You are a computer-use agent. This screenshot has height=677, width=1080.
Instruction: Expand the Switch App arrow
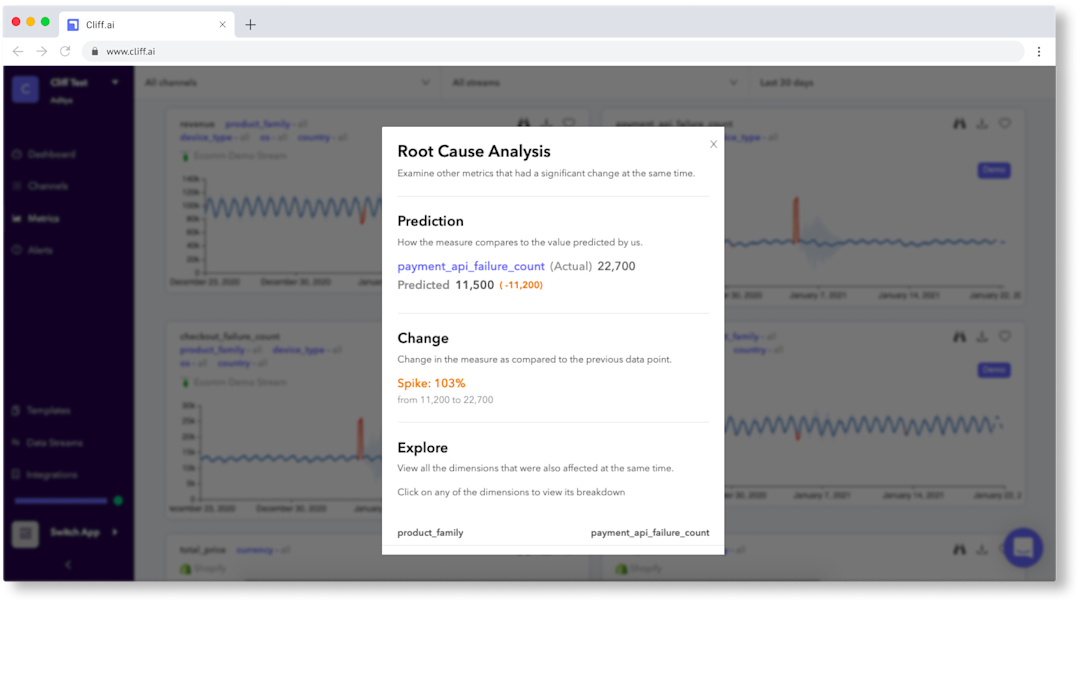[115, 532]
